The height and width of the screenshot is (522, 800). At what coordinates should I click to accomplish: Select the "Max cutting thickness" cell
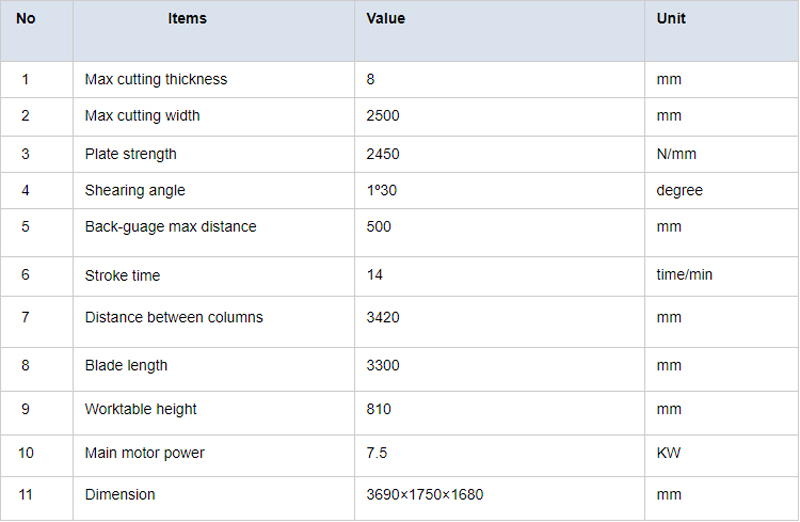[156, 80]
